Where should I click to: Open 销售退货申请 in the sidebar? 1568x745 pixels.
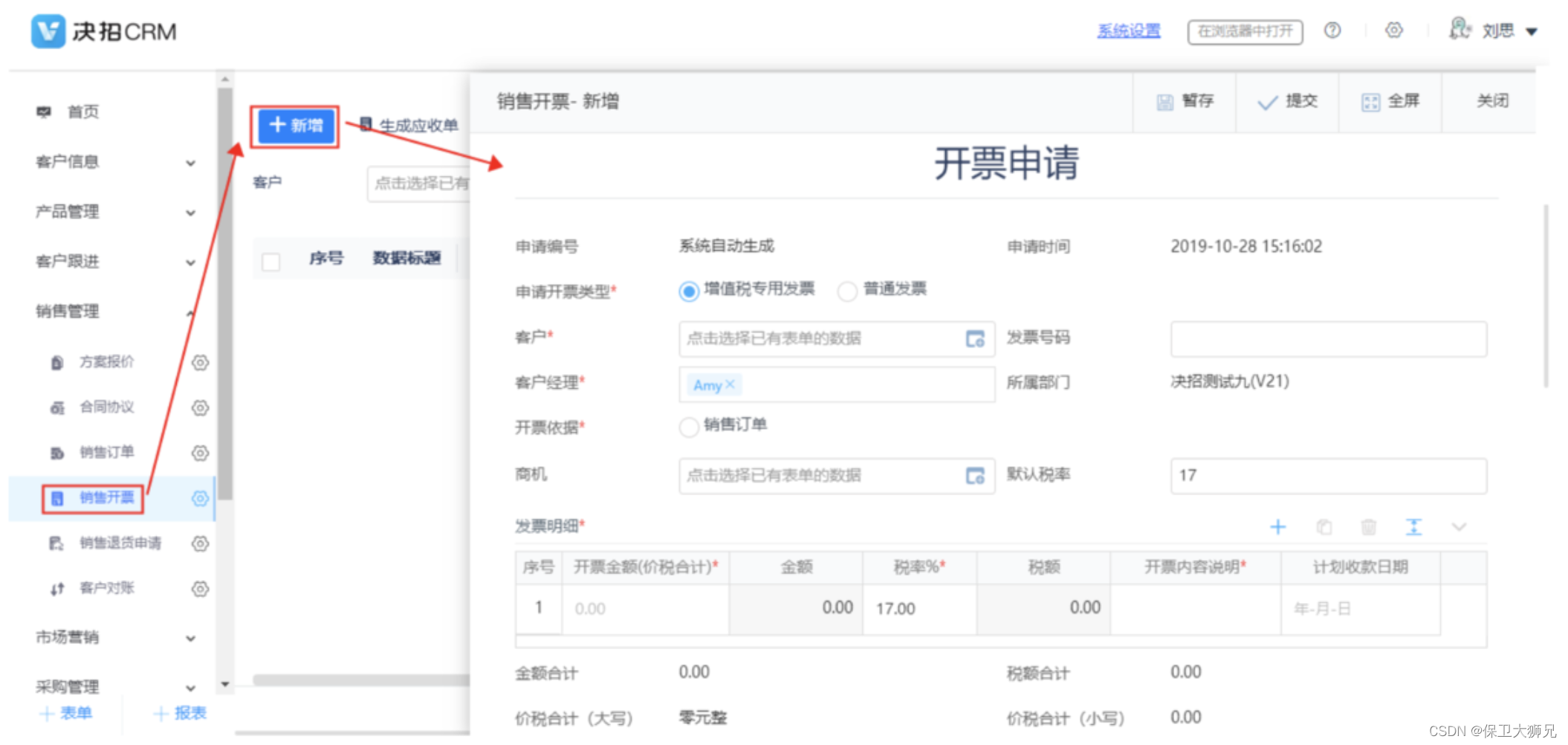(120, 544)
